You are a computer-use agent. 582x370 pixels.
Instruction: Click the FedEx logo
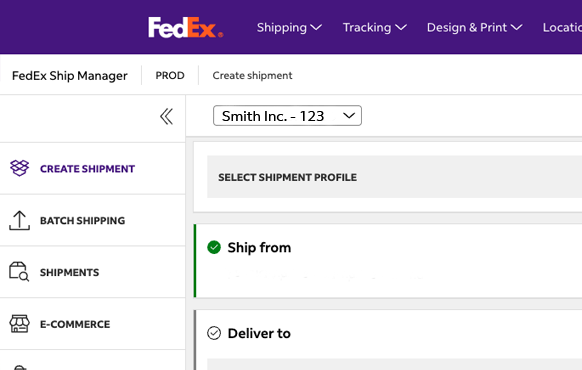(x=186, y=27)
